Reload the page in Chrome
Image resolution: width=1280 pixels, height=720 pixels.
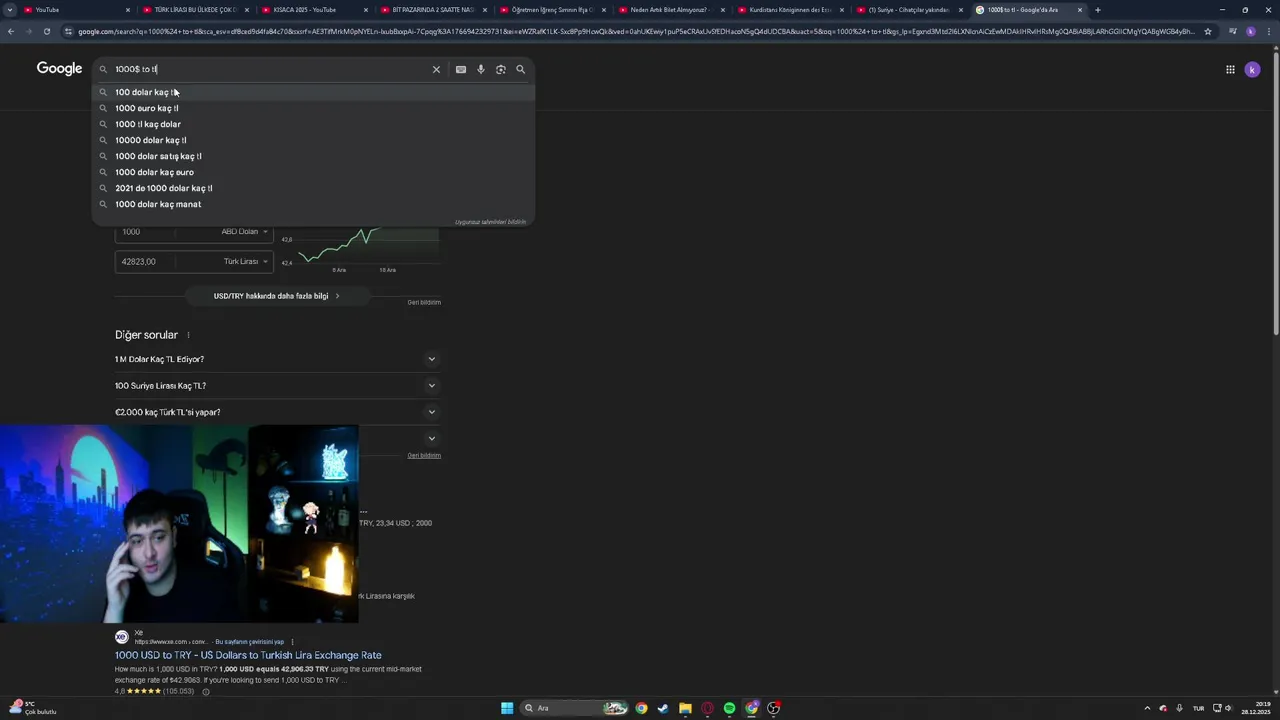47,31
